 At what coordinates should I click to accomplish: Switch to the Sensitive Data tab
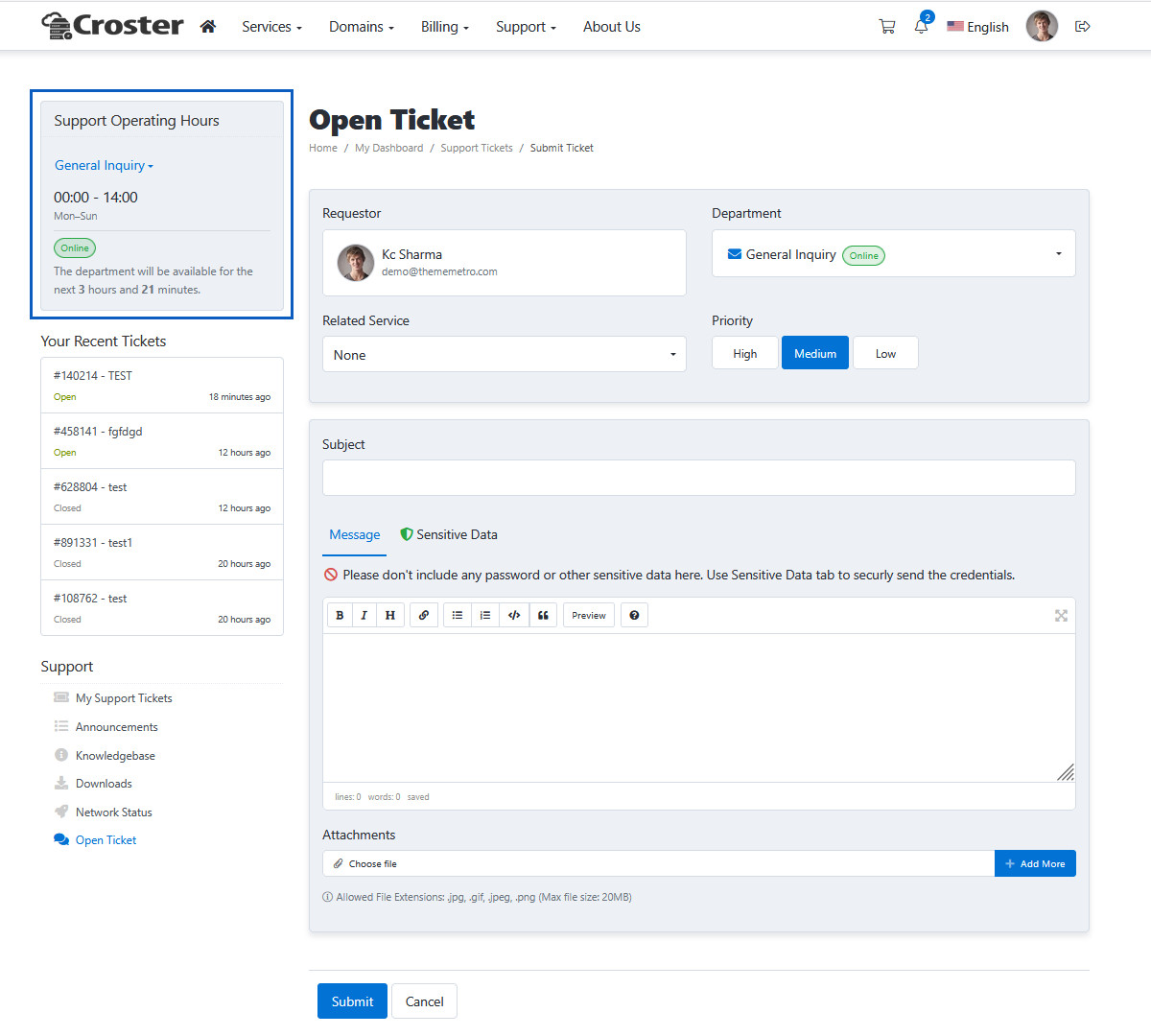pyautogui.click(x=449, y=535)
